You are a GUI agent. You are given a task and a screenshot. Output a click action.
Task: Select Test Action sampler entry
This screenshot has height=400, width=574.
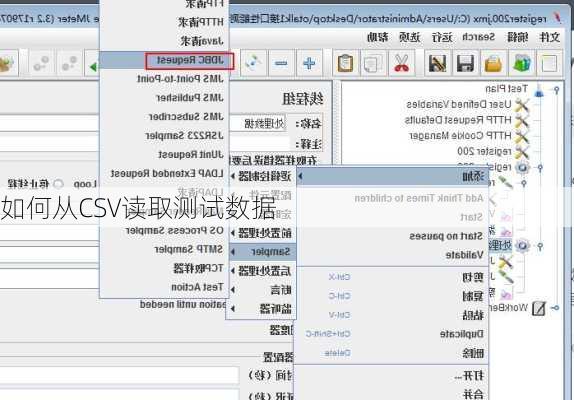(x=164, y=287)
